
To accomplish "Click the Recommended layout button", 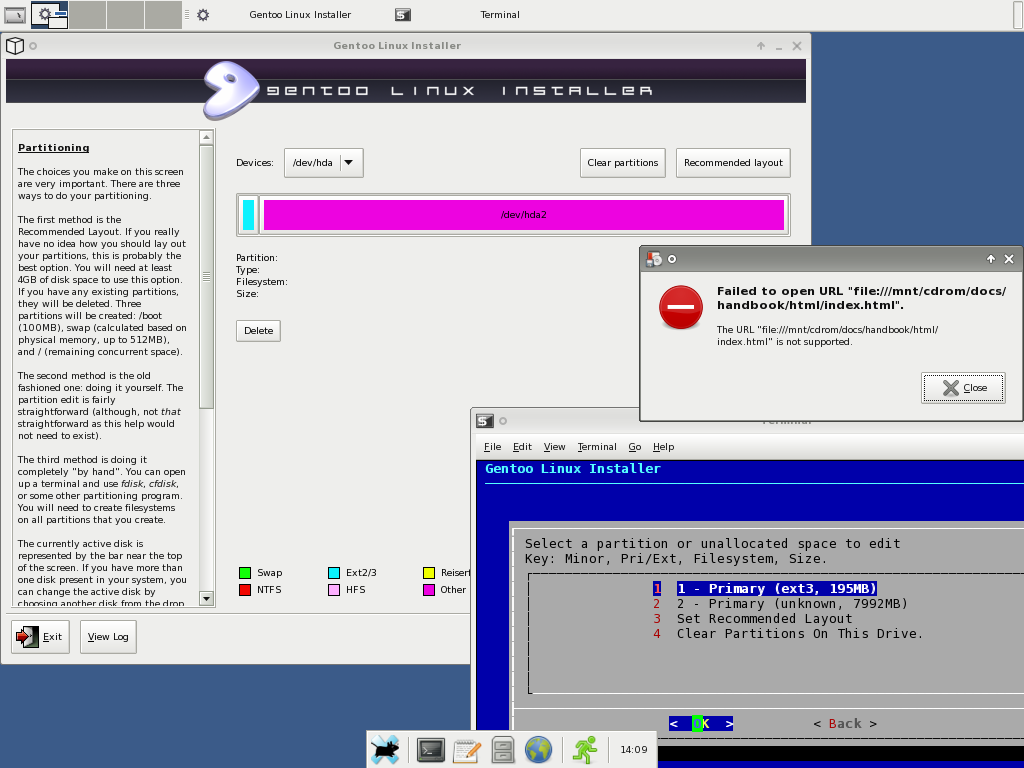I will click(x=733, y=163).
